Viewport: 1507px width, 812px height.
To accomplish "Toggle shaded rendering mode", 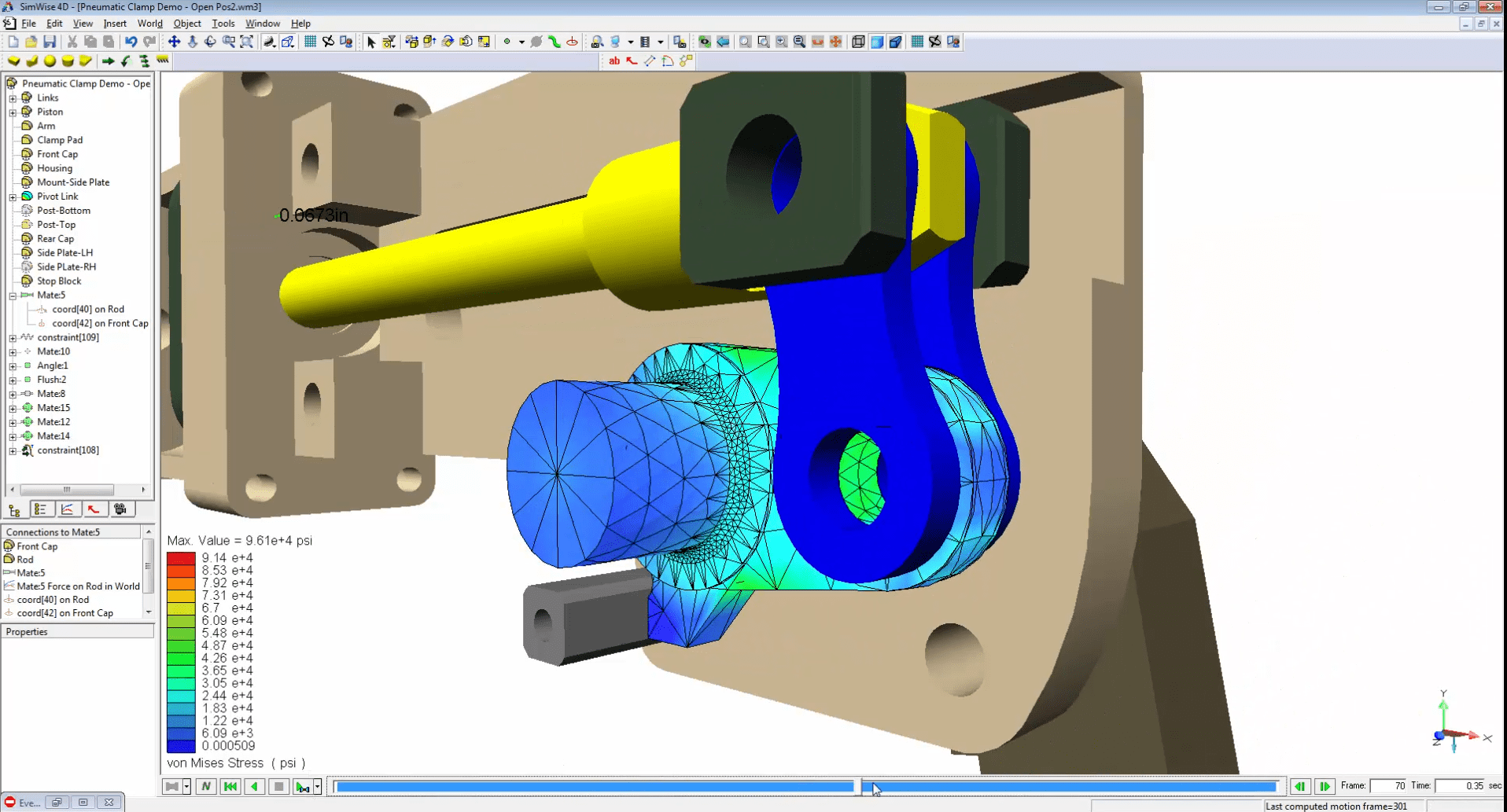I will click(877, 42).
